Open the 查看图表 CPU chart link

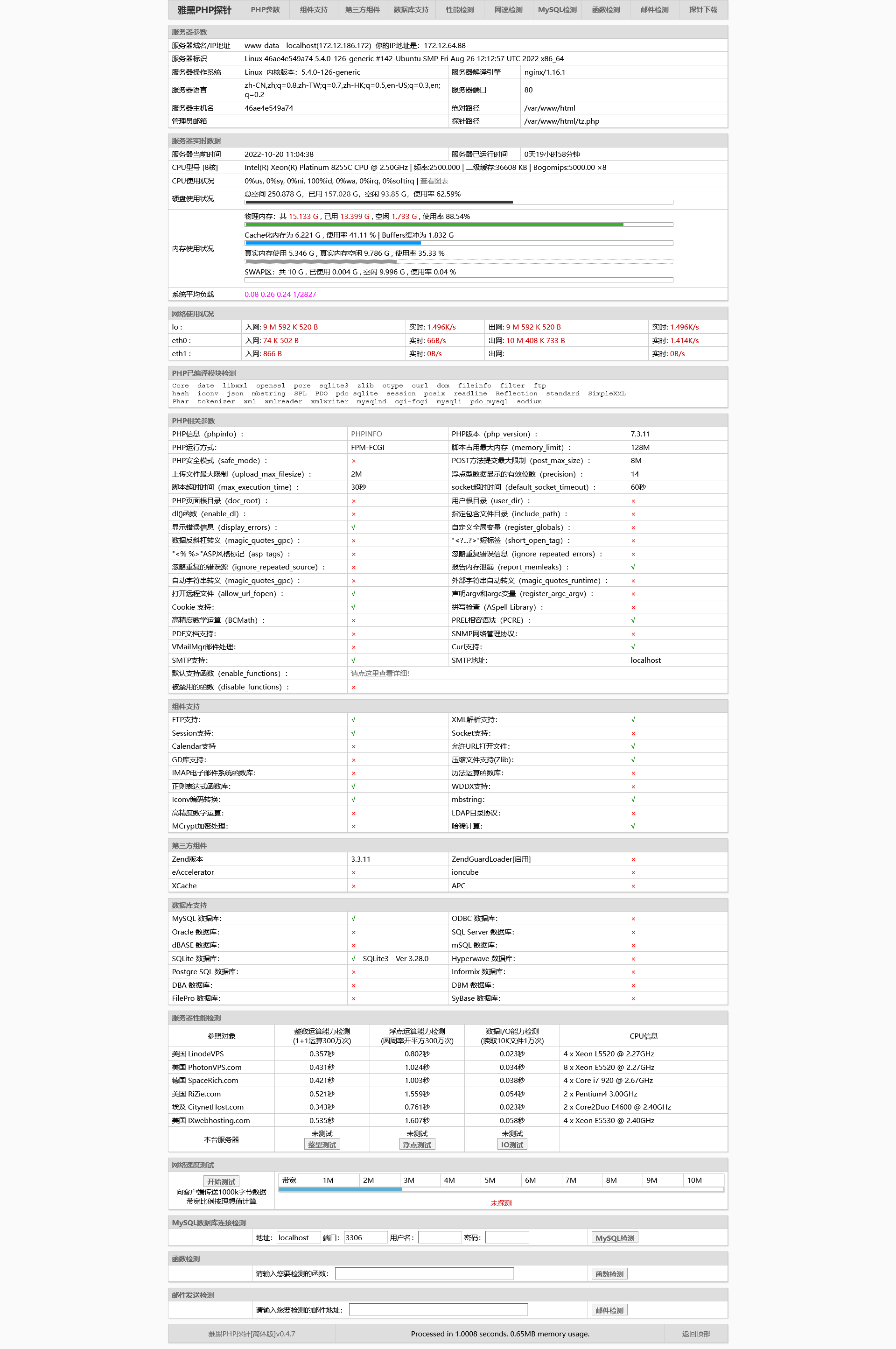pos(434,181)
